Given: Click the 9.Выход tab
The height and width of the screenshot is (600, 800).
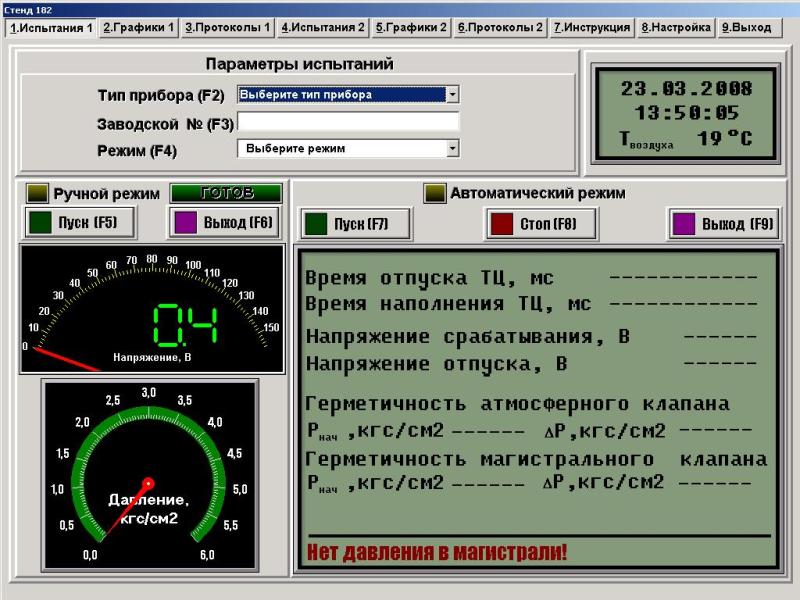Looking at the screenshot, I should click(x=746, y=28).
